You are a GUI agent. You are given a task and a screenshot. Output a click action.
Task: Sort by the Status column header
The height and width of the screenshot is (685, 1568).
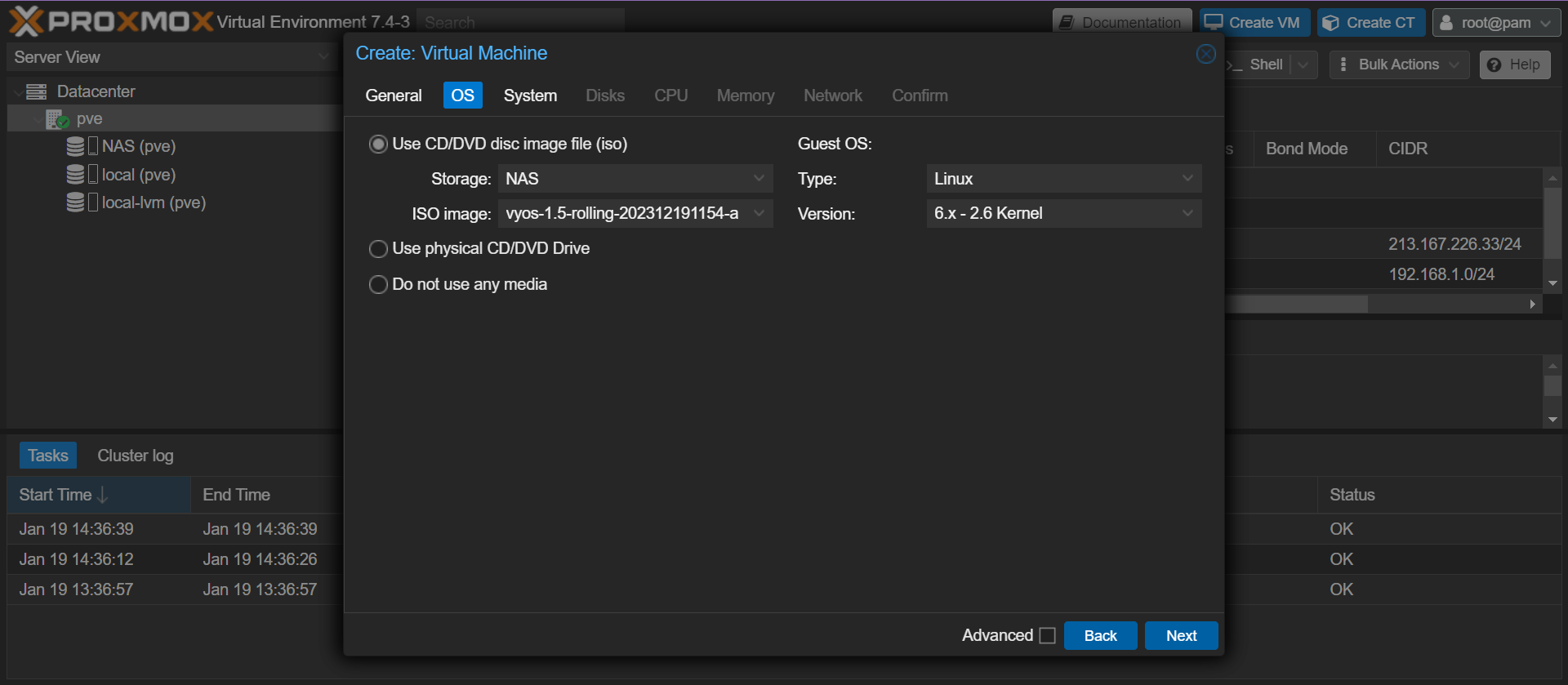tap(1438, 495)
